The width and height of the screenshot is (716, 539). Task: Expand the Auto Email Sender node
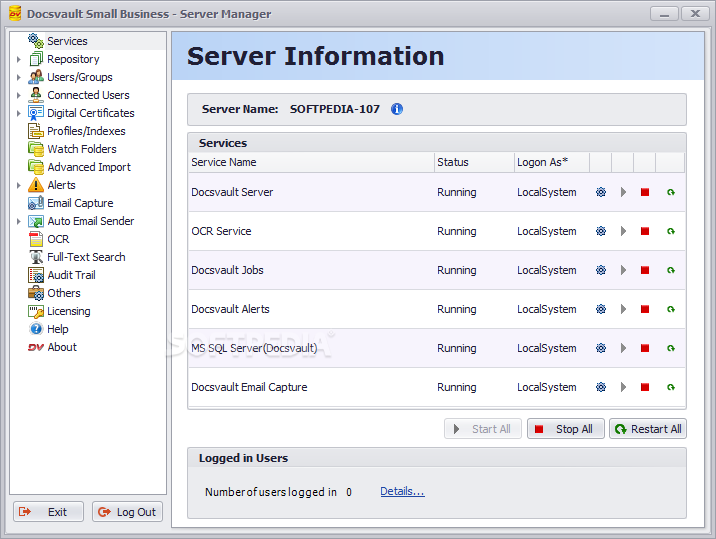coord(19,222)
